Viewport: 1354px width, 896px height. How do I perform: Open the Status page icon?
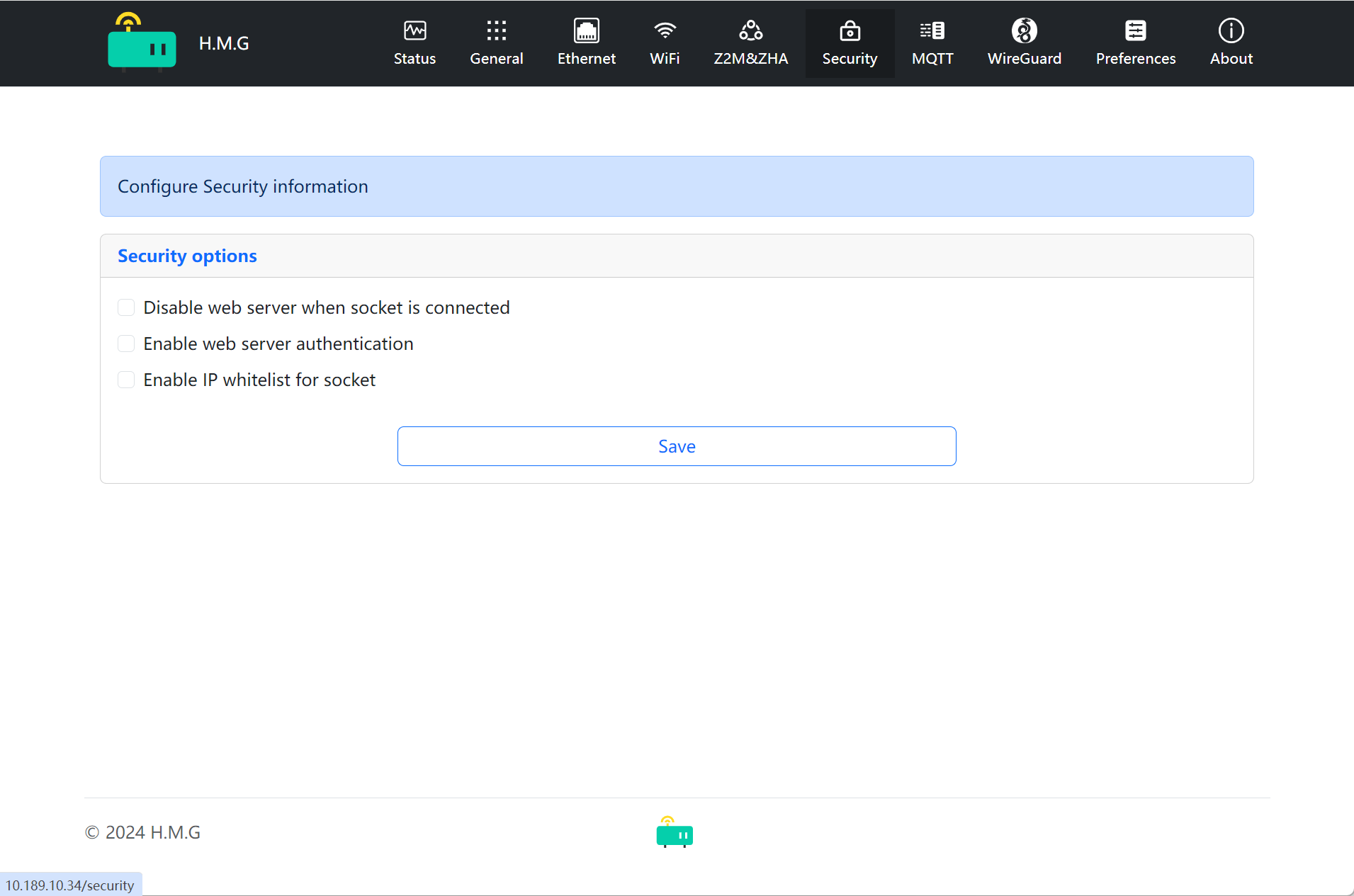pyautogui.click(x=414, y=30)
